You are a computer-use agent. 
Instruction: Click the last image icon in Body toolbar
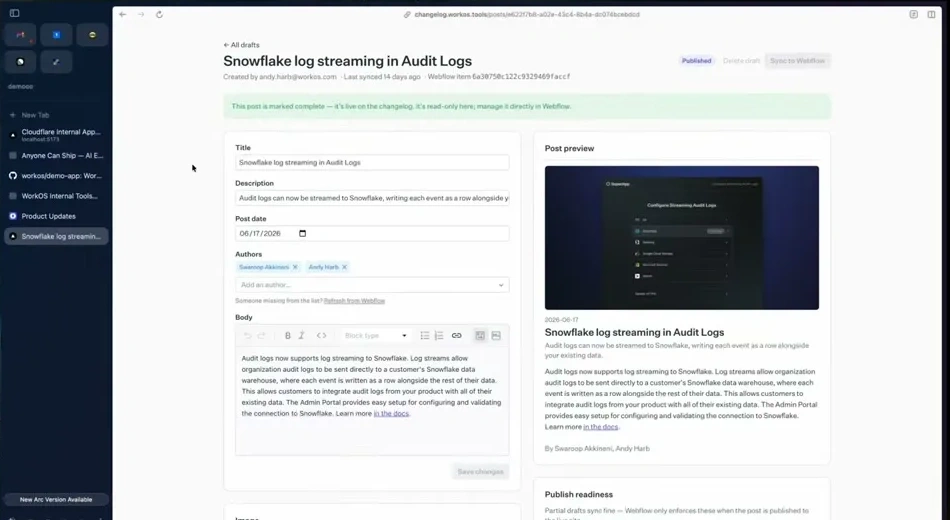[496, 335]
